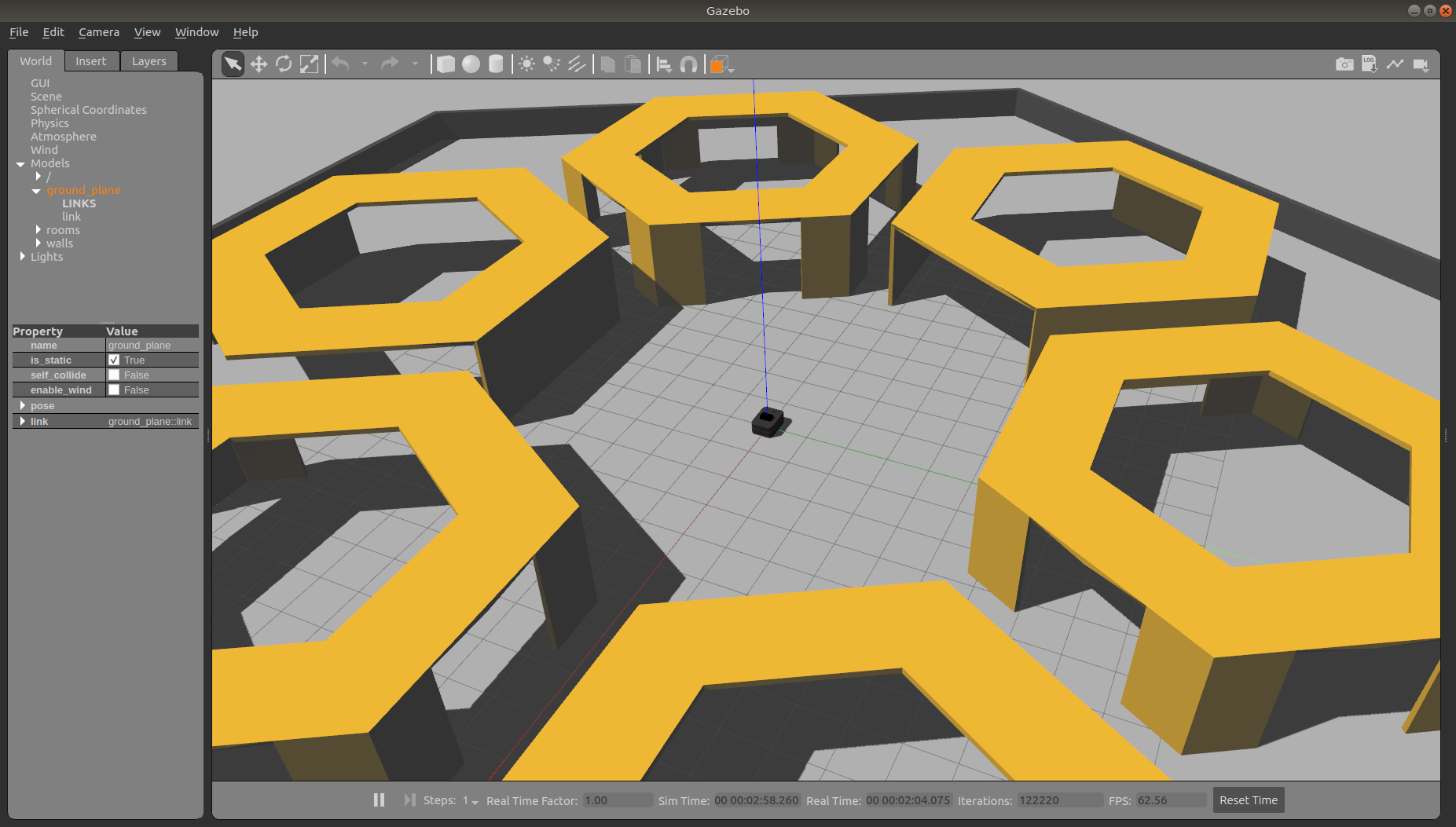Choose the scale mode tool
This screenshot has height=827, width=1456.
(x=310, y=64)
